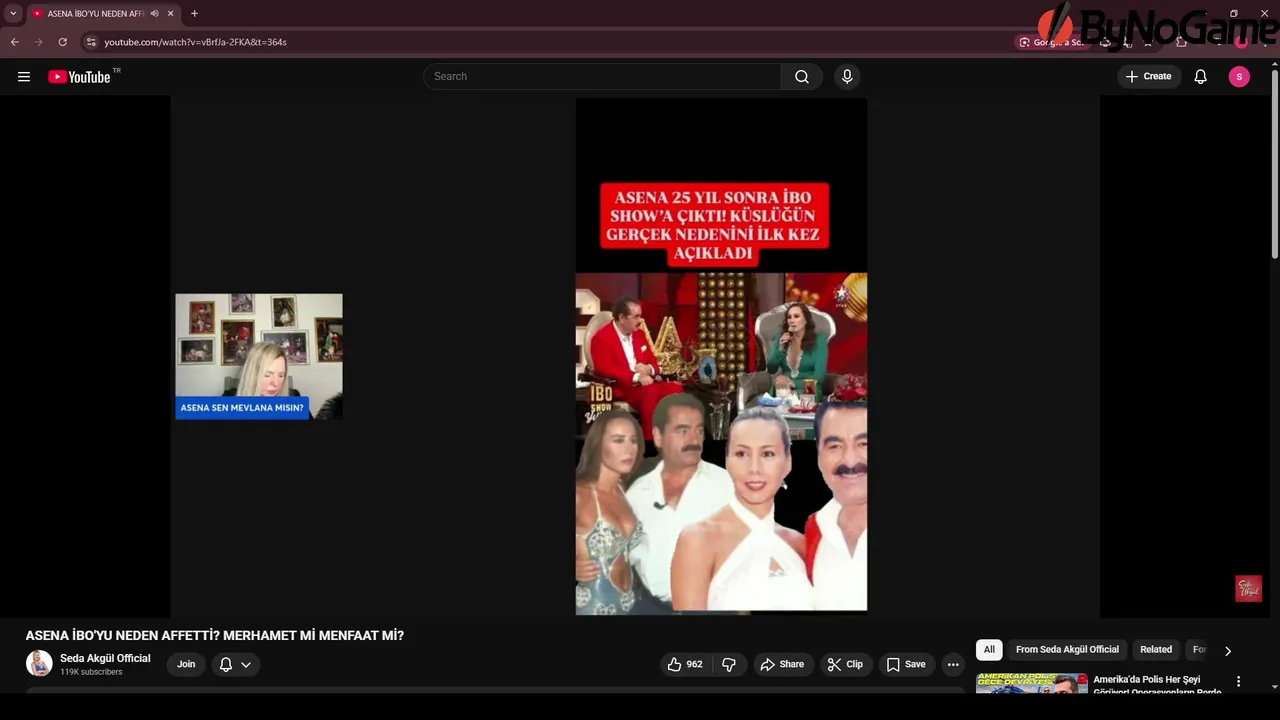View site information icon in address bar
The image size is (1280, 720).
pyautogui.click(x=91, y=42)
